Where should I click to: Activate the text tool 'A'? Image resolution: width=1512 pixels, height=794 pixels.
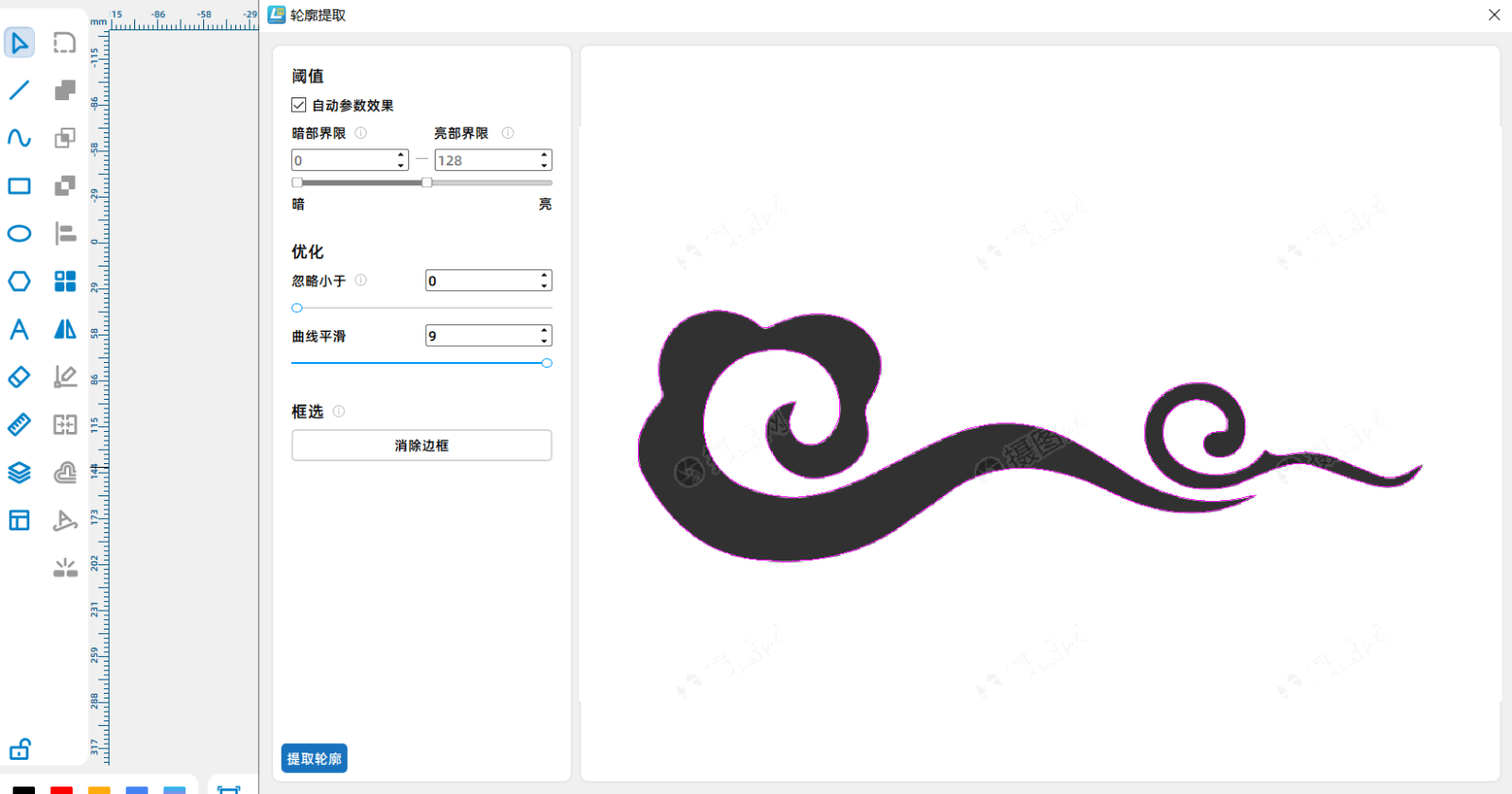tap(19, 329)
